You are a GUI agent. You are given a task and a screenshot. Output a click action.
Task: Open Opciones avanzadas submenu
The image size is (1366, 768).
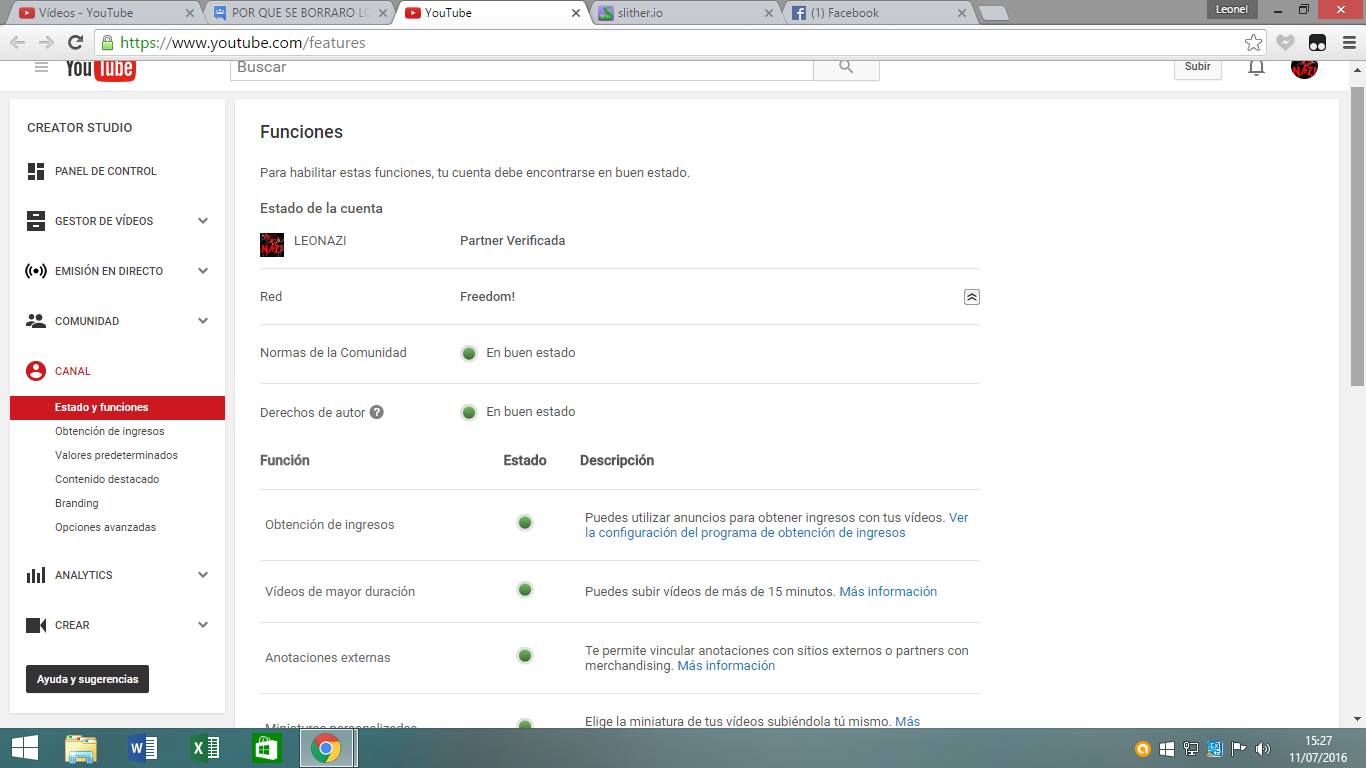tap(106, 527)
